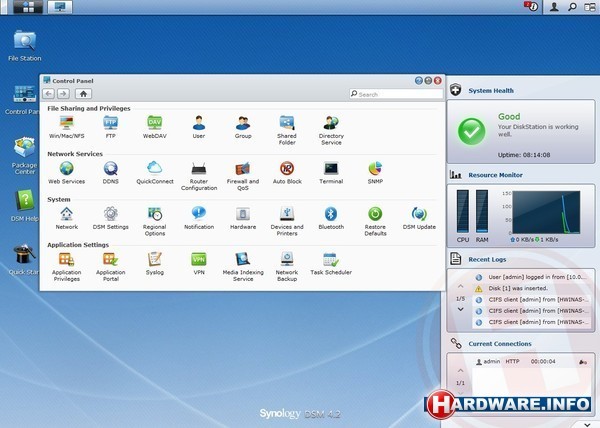The width and height of the screenshot is (600, 428).
Task: Open Hardware settings
Action: [243, 218]
